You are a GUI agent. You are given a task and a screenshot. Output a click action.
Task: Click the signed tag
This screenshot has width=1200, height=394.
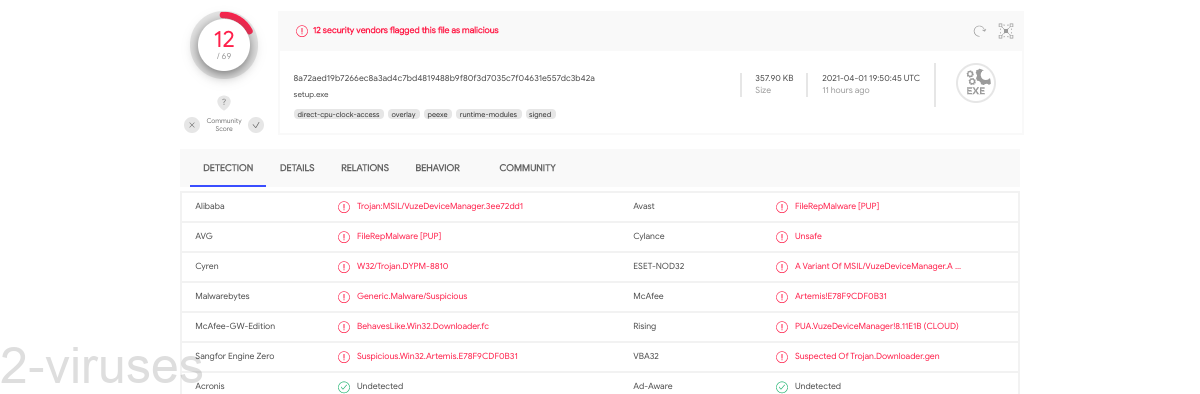540,114
